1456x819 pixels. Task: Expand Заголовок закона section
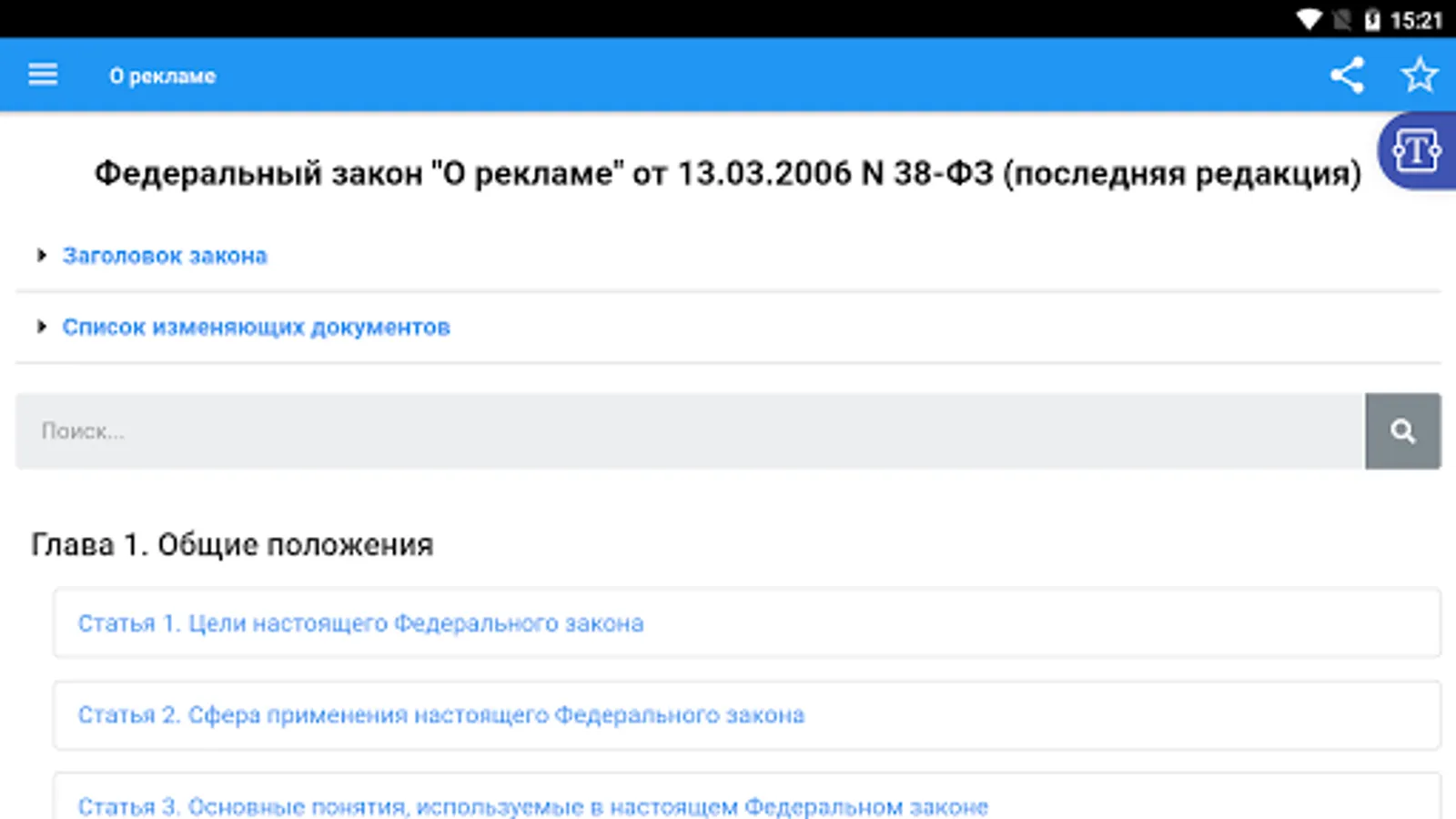tap(41, 256)
